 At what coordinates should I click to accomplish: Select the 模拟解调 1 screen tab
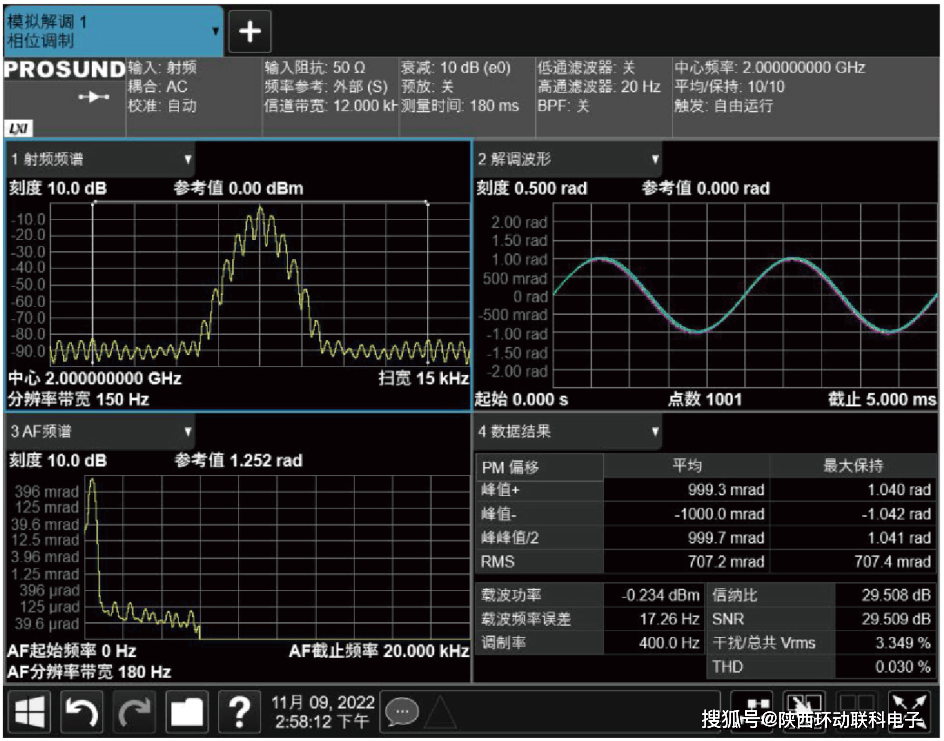pos(110,31)
